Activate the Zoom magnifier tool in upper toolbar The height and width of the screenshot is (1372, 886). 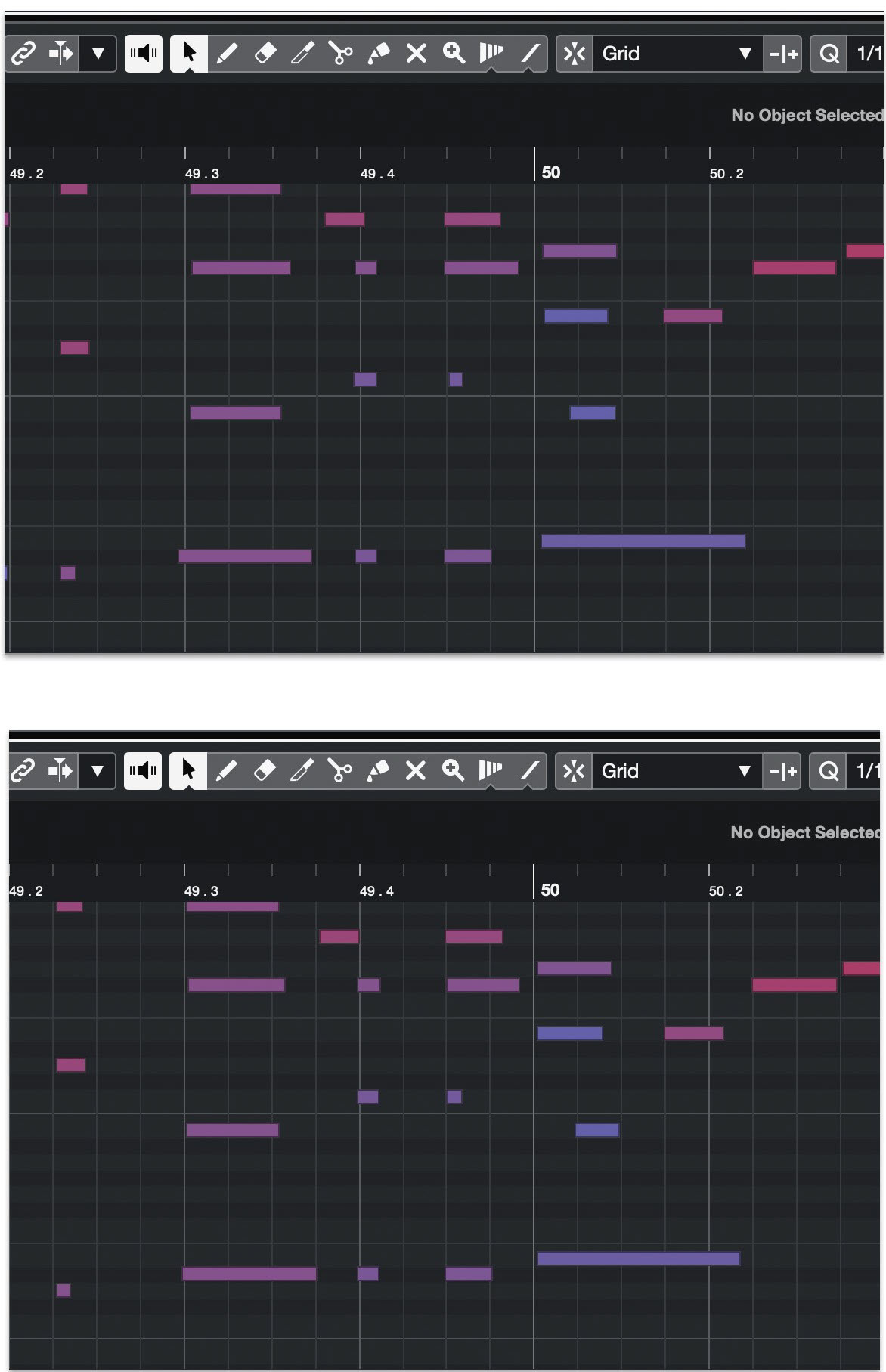(454, 54)
